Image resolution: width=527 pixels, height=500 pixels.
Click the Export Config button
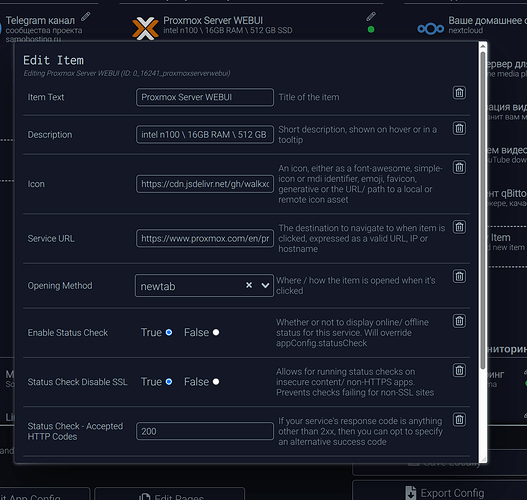click(x=444, y=493)
